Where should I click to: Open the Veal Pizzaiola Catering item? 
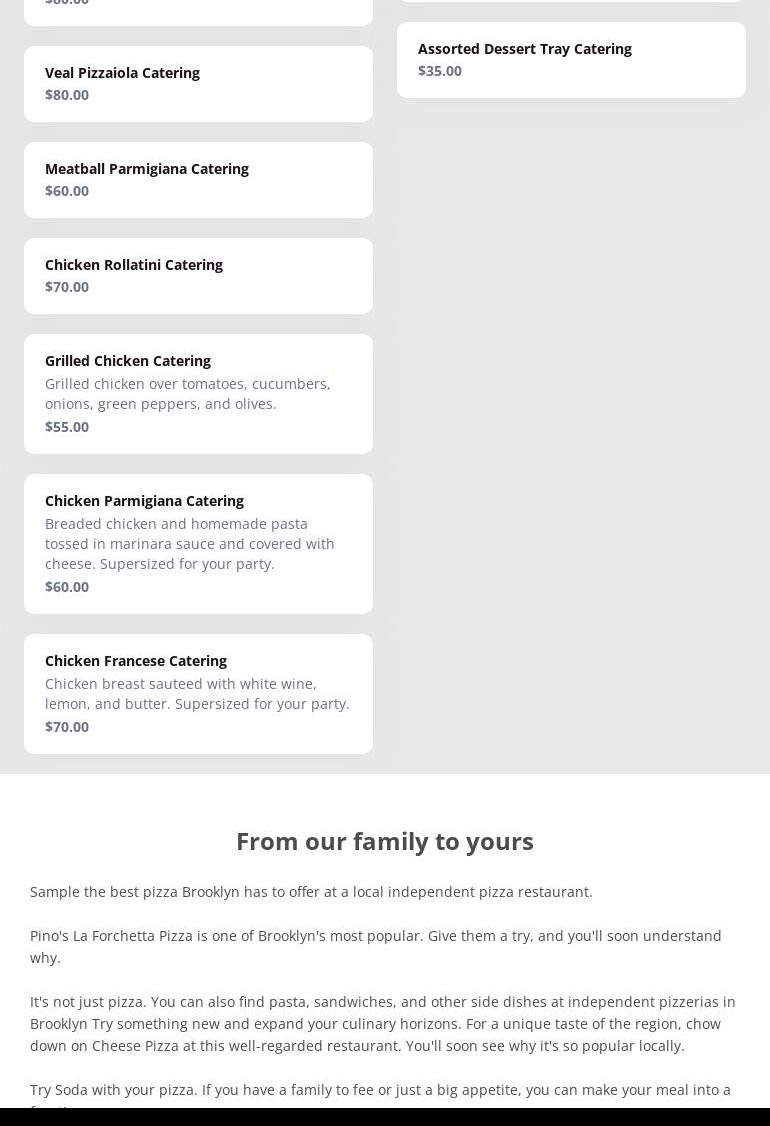coord(122,73)
